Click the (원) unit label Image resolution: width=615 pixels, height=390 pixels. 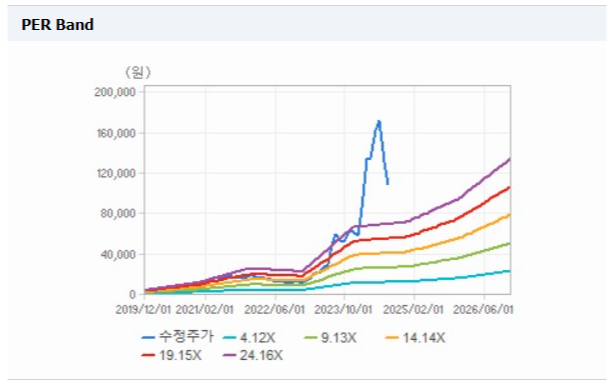pos(138,72)
